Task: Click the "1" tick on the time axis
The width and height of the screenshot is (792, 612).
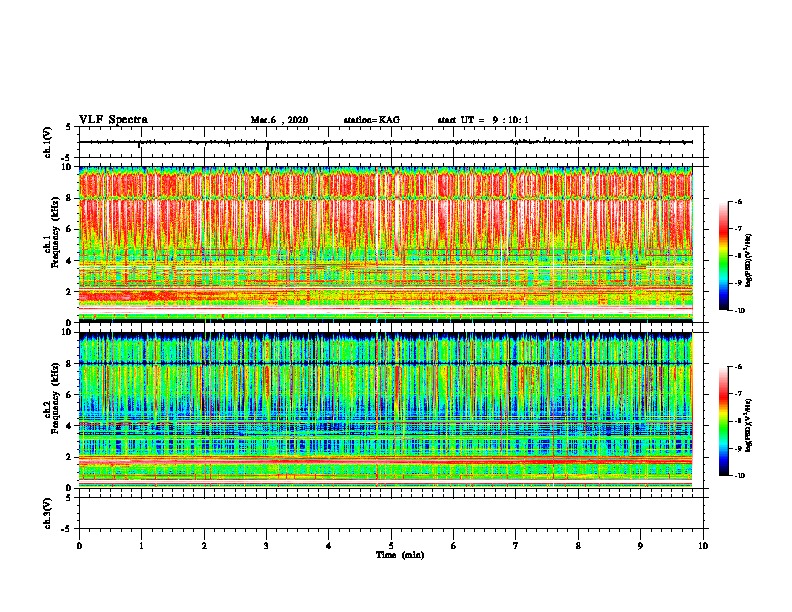Action: 141,546
